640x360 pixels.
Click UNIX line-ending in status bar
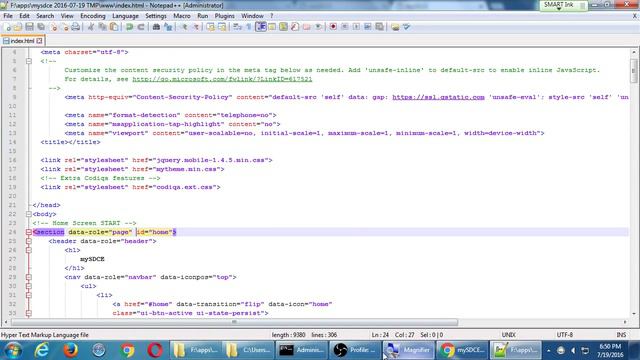tap(508, 335)
